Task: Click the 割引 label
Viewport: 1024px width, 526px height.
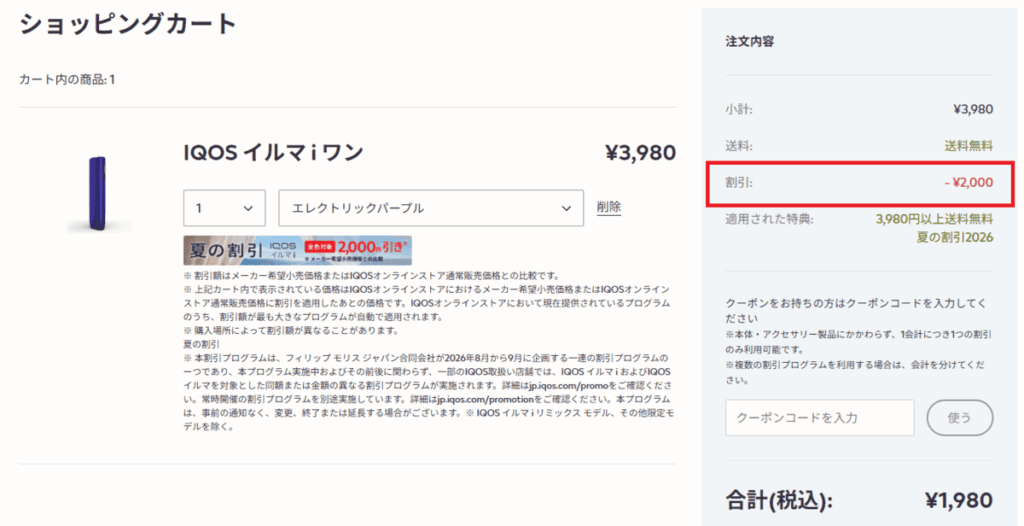Action: click(739, 182)
